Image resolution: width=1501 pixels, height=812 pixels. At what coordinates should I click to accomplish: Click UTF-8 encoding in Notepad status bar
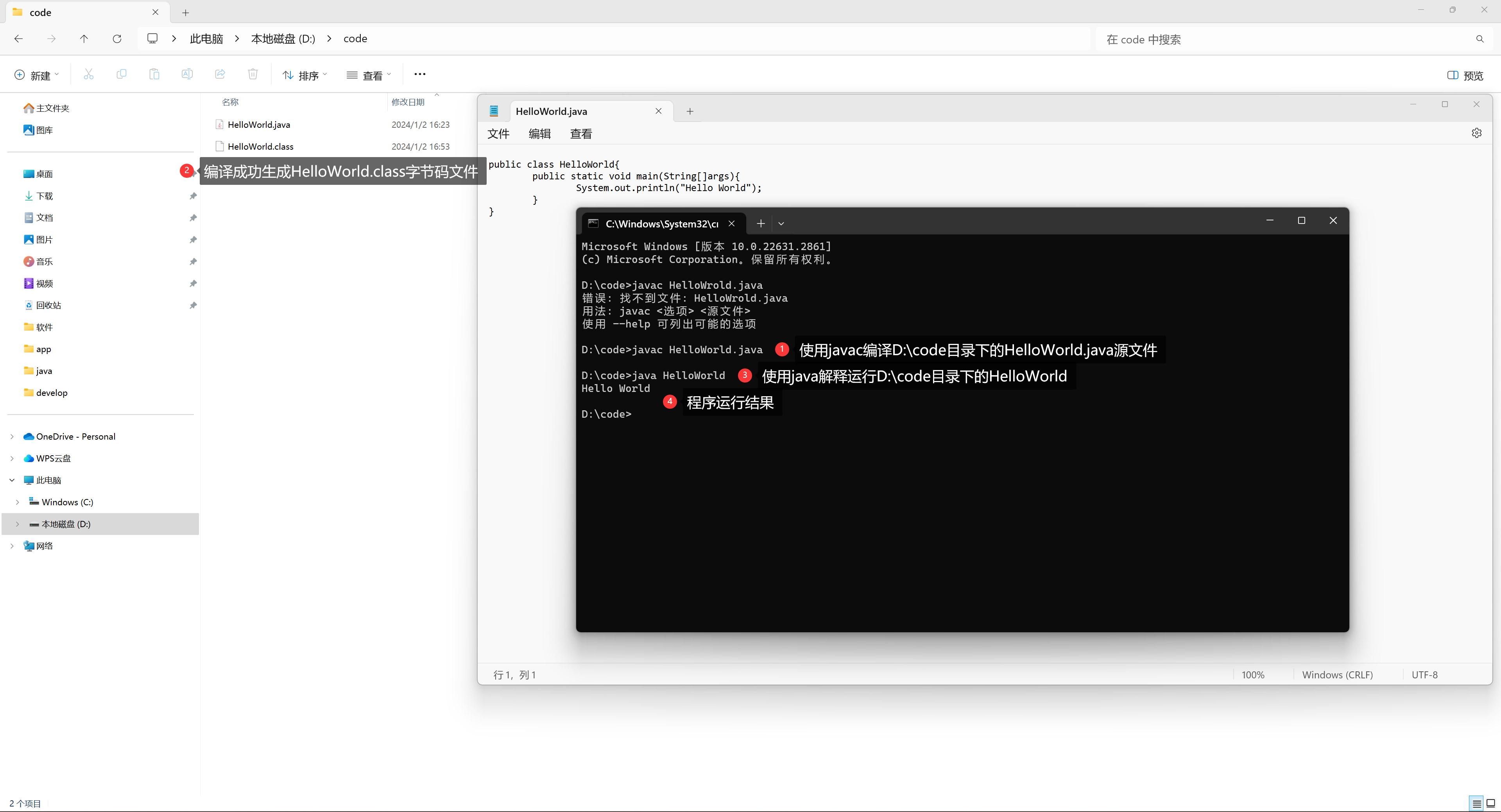(x=1425, y=674)
